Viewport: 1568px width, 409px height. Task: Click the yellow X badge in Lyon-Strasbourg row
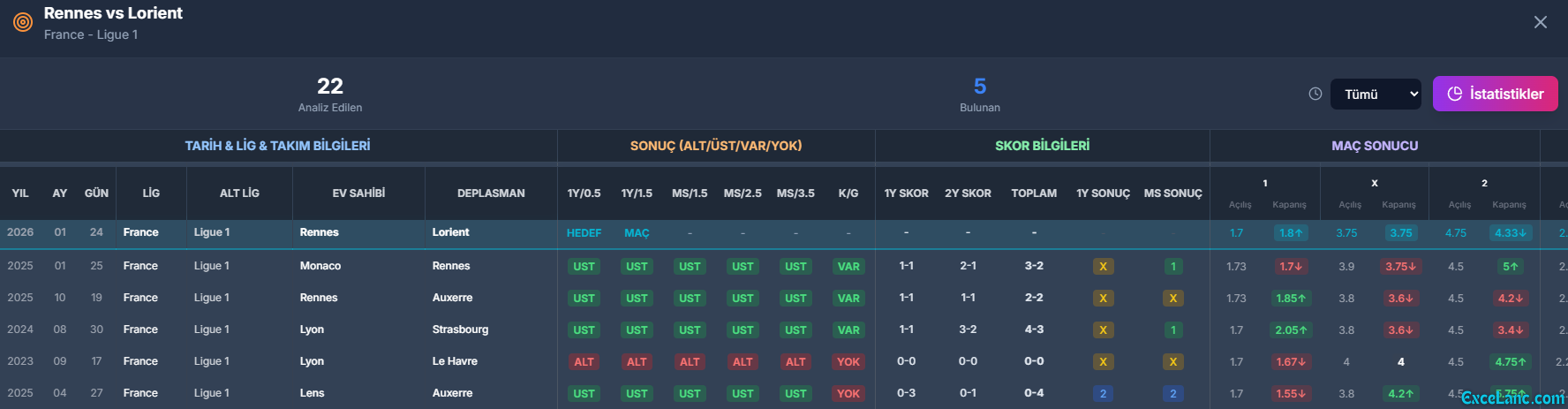1103,330
